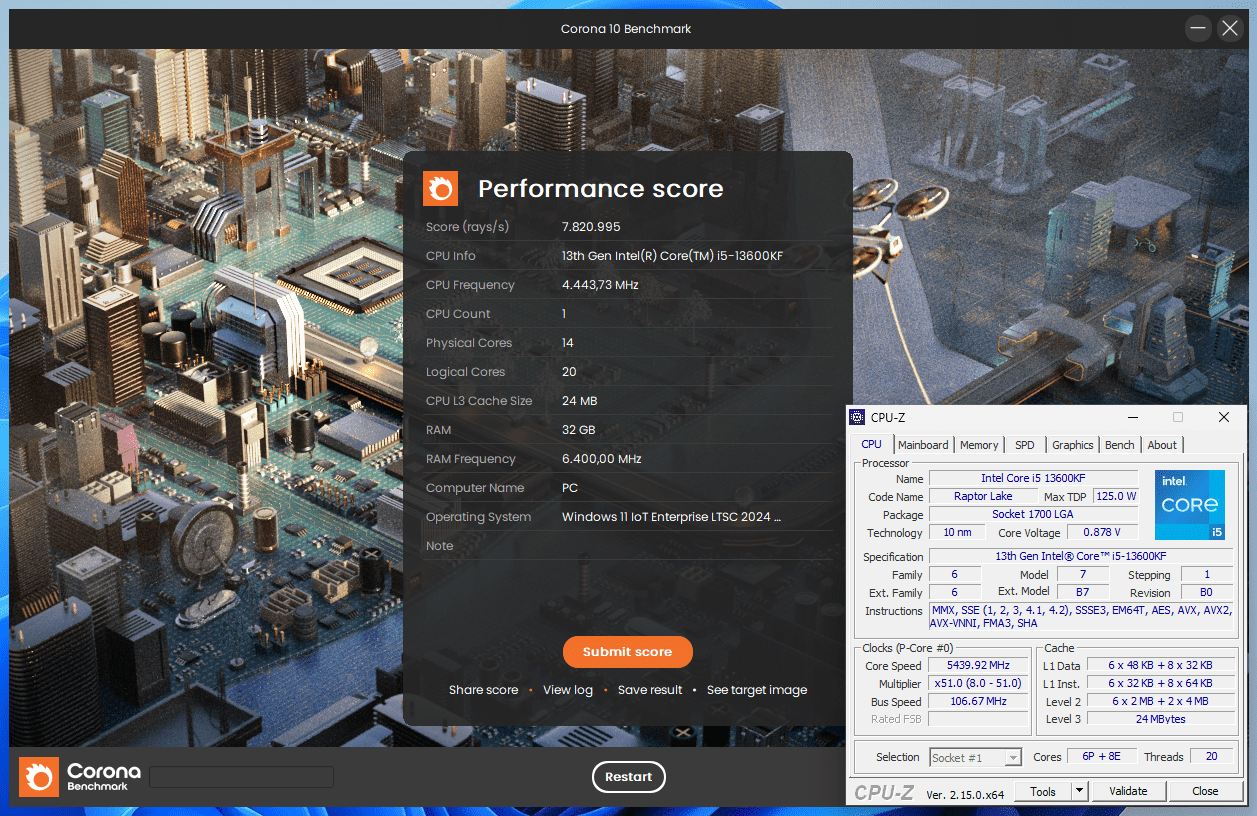Click the Revision value B0
The width and height of the screenshot is (1257, 816).
click(x=1206, y=592)
